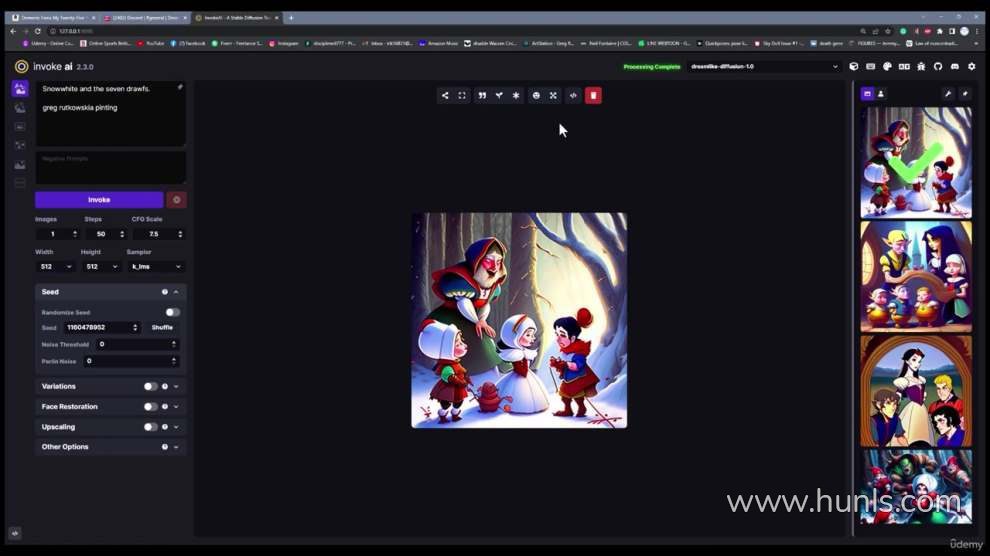Click the purple Invoke button
Image resolution: width=990 pixels, height=556 pixels.
(99, 200)
